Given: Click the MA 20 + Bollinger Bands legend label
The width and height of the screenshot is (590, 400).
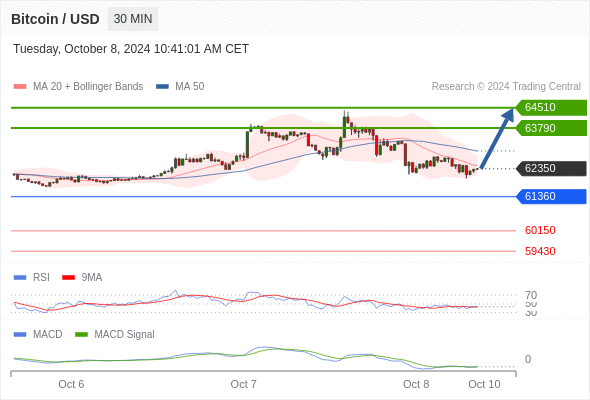Looking at the screenshot, I should (x=88, y=87).
